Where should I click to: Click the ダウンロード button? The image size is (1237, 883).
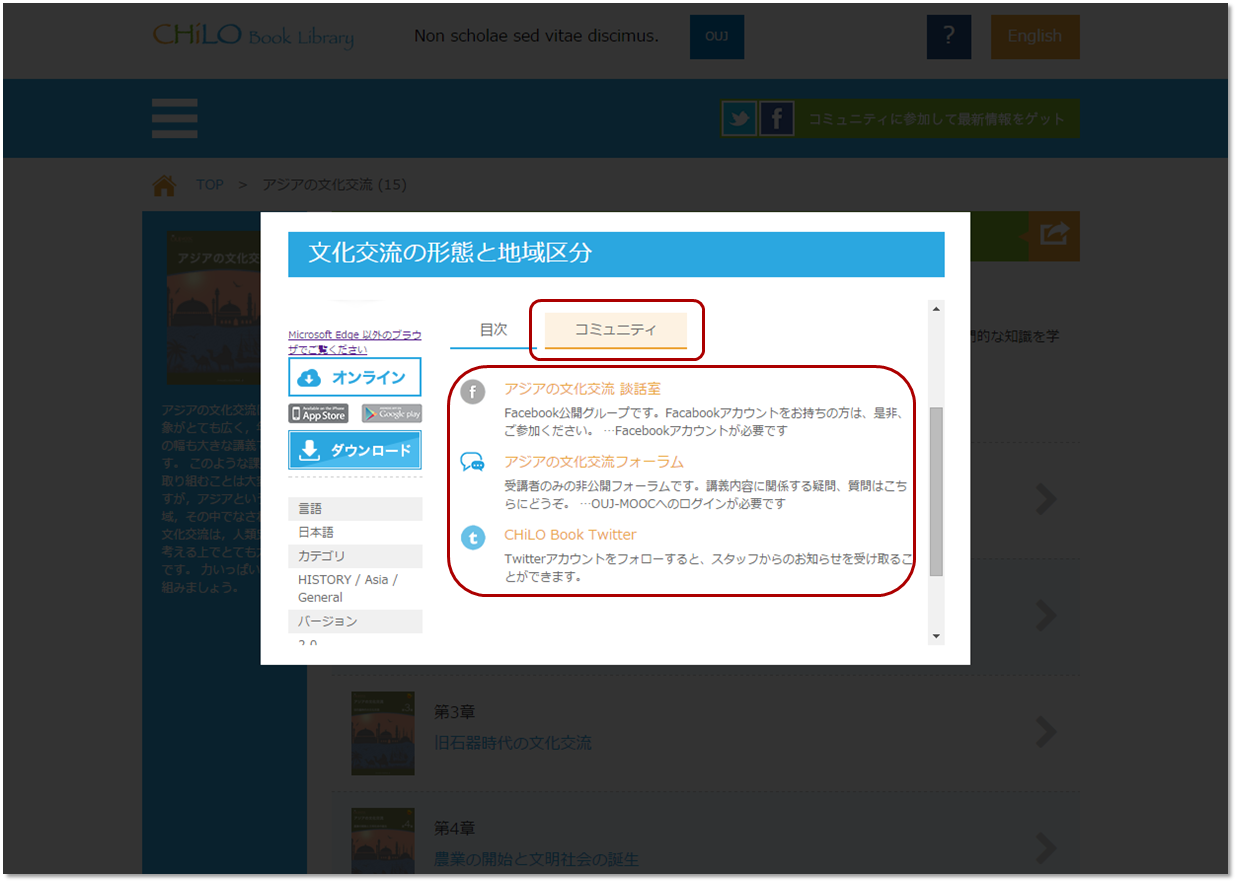coord(355,450)
